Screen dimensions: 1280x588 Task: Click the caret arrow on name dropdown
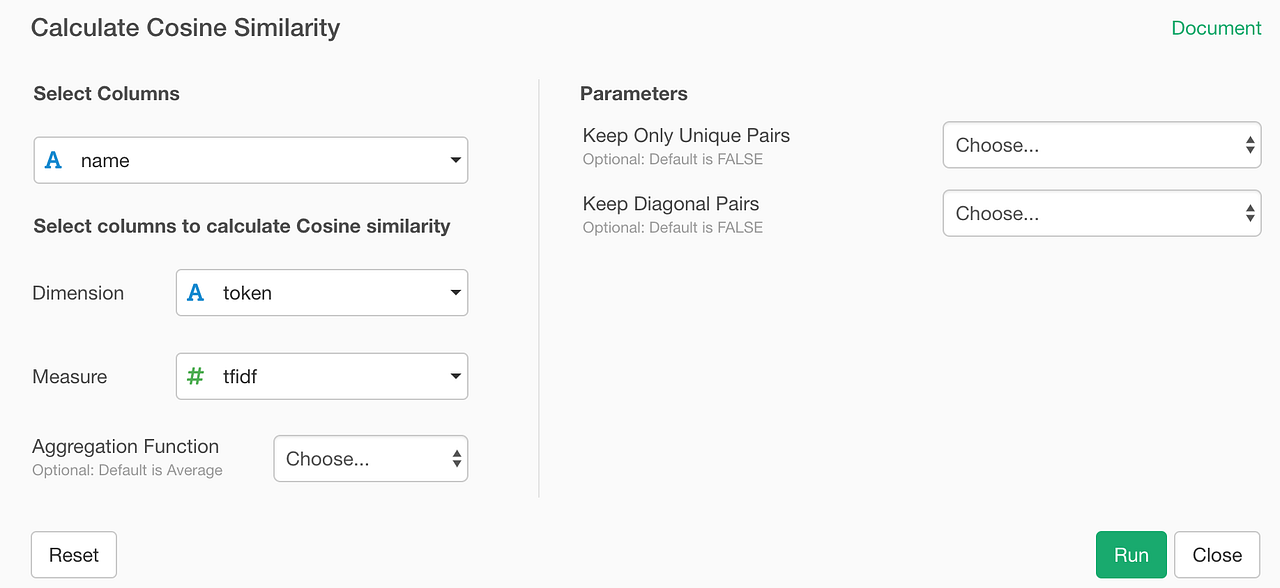[456, 160]
